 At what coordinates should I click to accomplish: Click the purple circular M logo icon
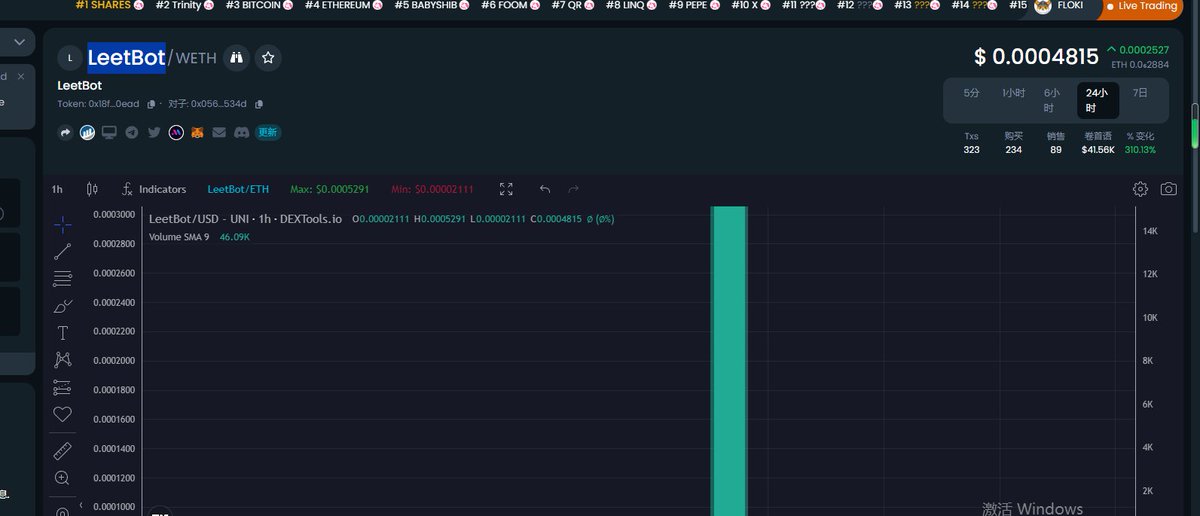click(x=176, y=132)
